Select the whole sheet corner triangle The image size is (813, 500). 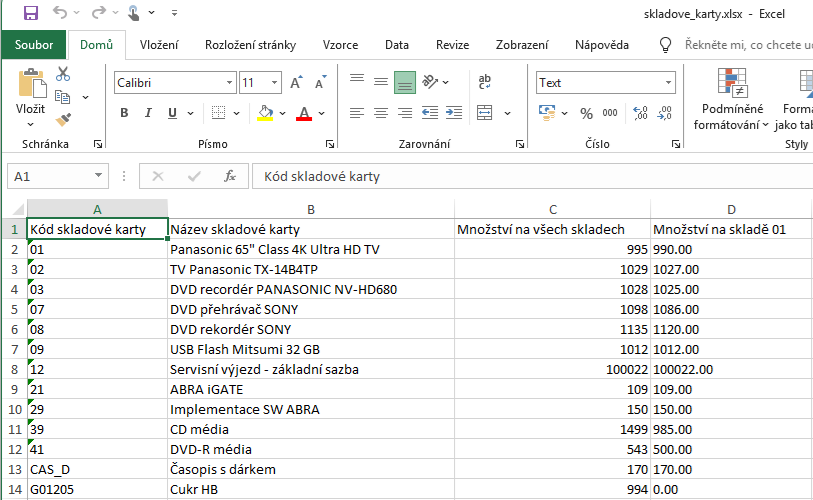(x=18, y=209)
